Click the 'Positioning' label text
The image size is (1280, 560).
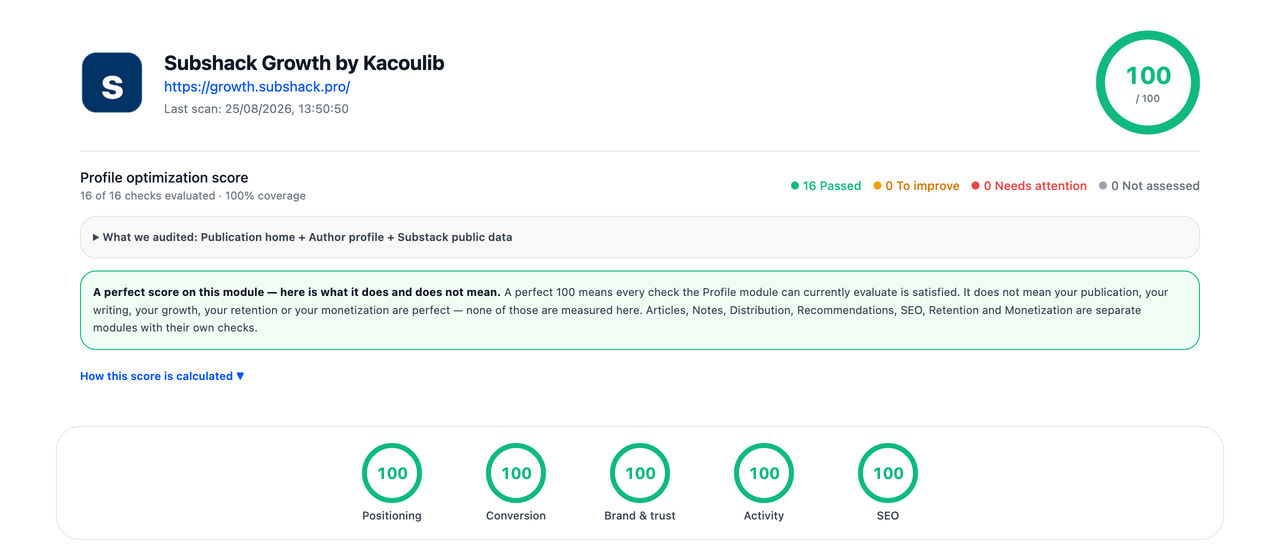392,516
